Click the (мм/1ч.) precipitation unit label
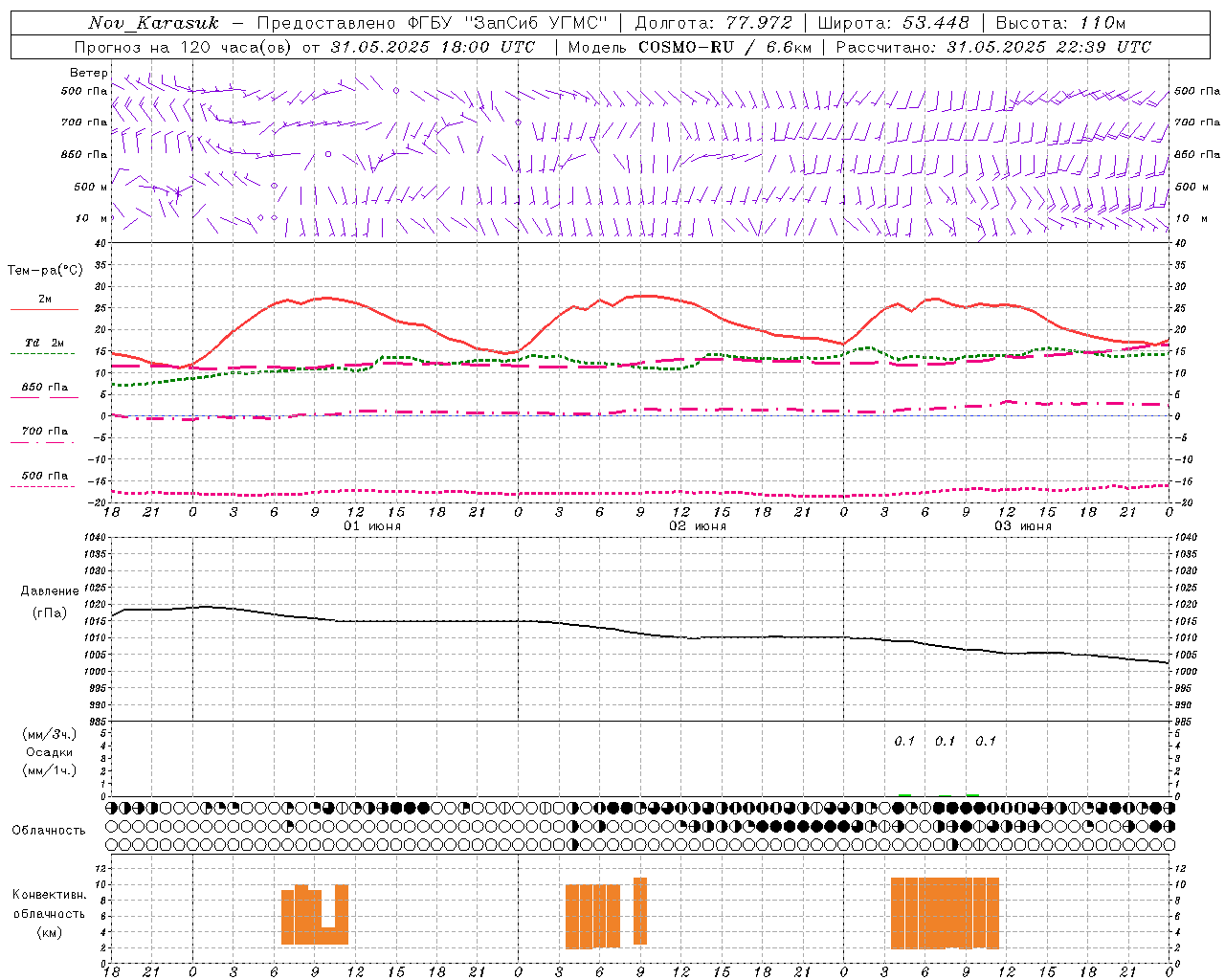The width and height of the screenshot is (1225, 980). click(x=50, y=770)
